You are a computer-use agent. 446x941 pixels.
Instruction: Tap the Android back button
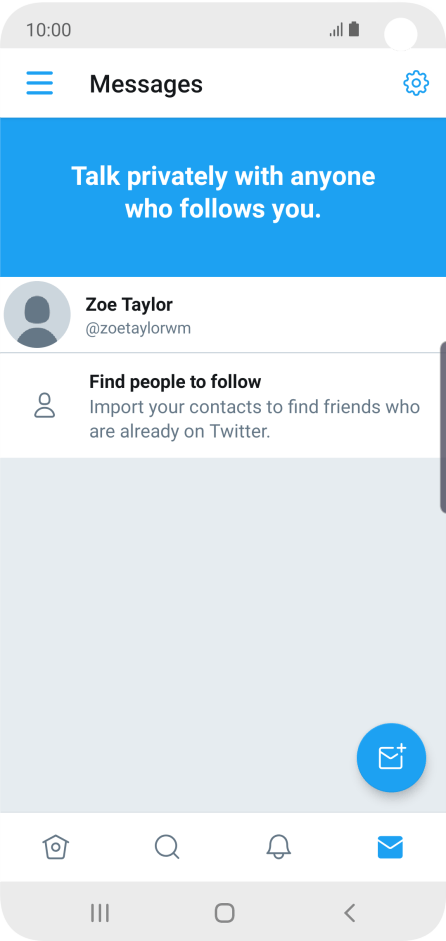[350, 913]
